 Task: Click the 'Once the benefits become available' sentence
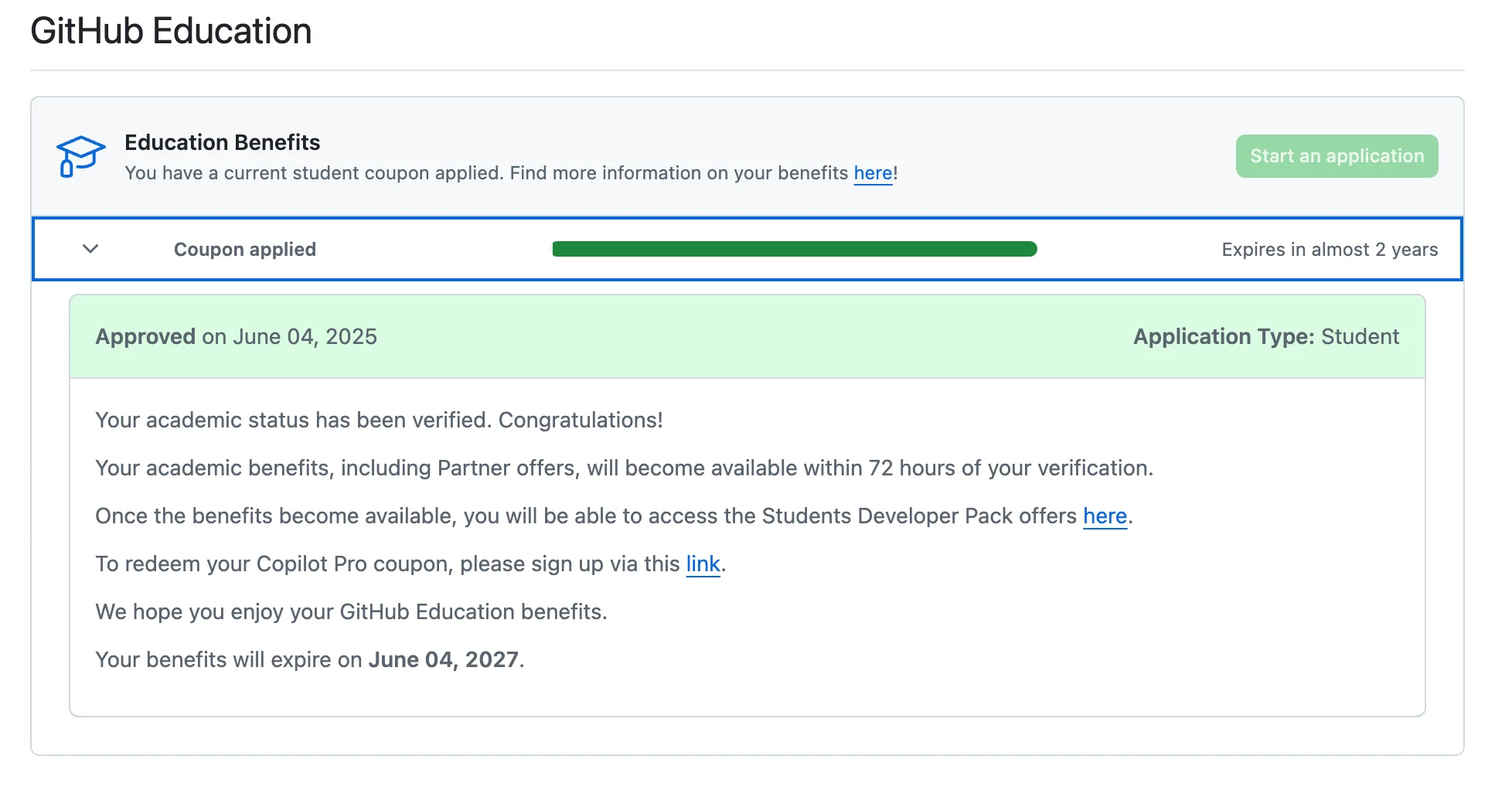click(614, 516)
